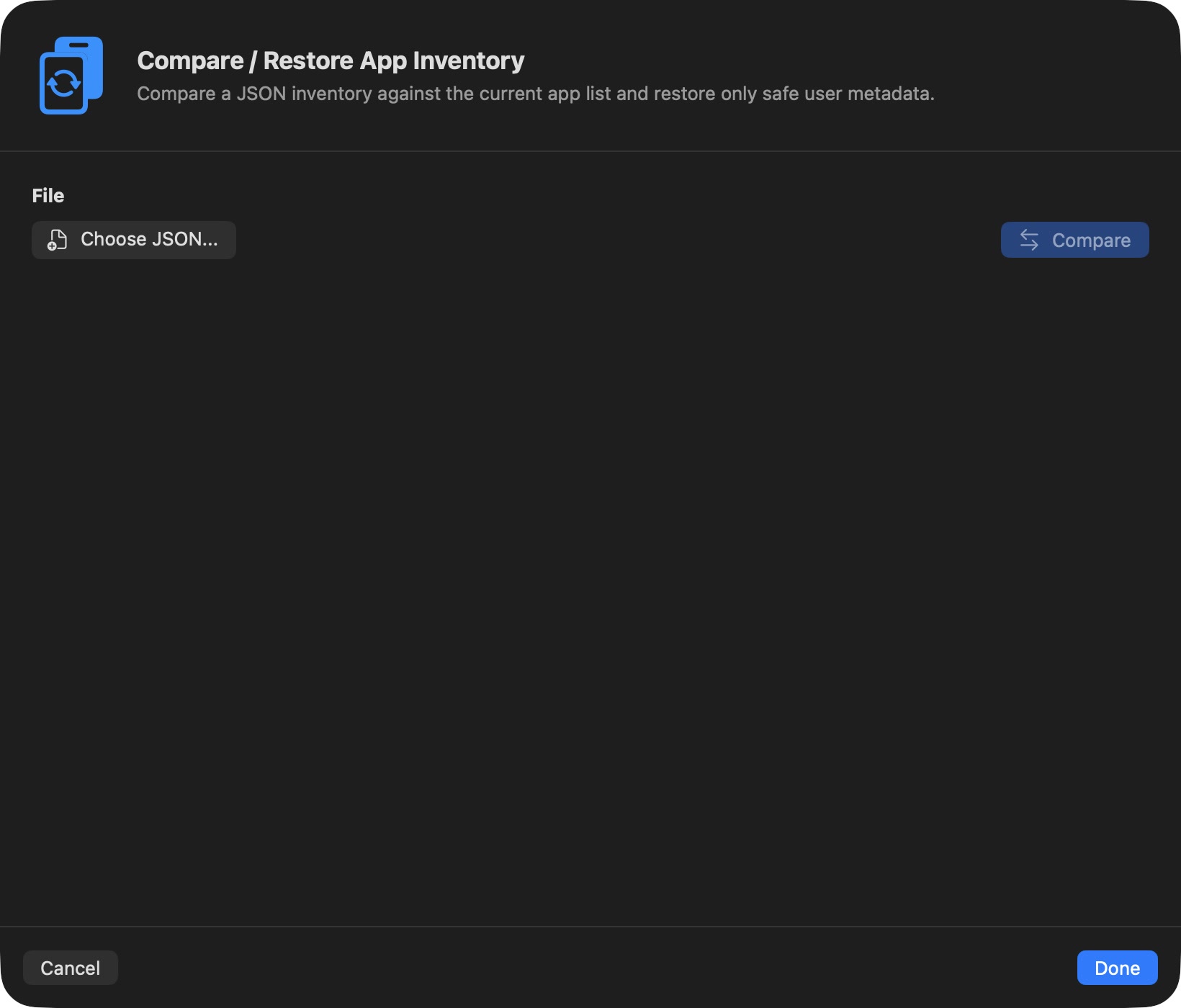
Task: Click the app inventory sync icon
Action: coord(71,76)
